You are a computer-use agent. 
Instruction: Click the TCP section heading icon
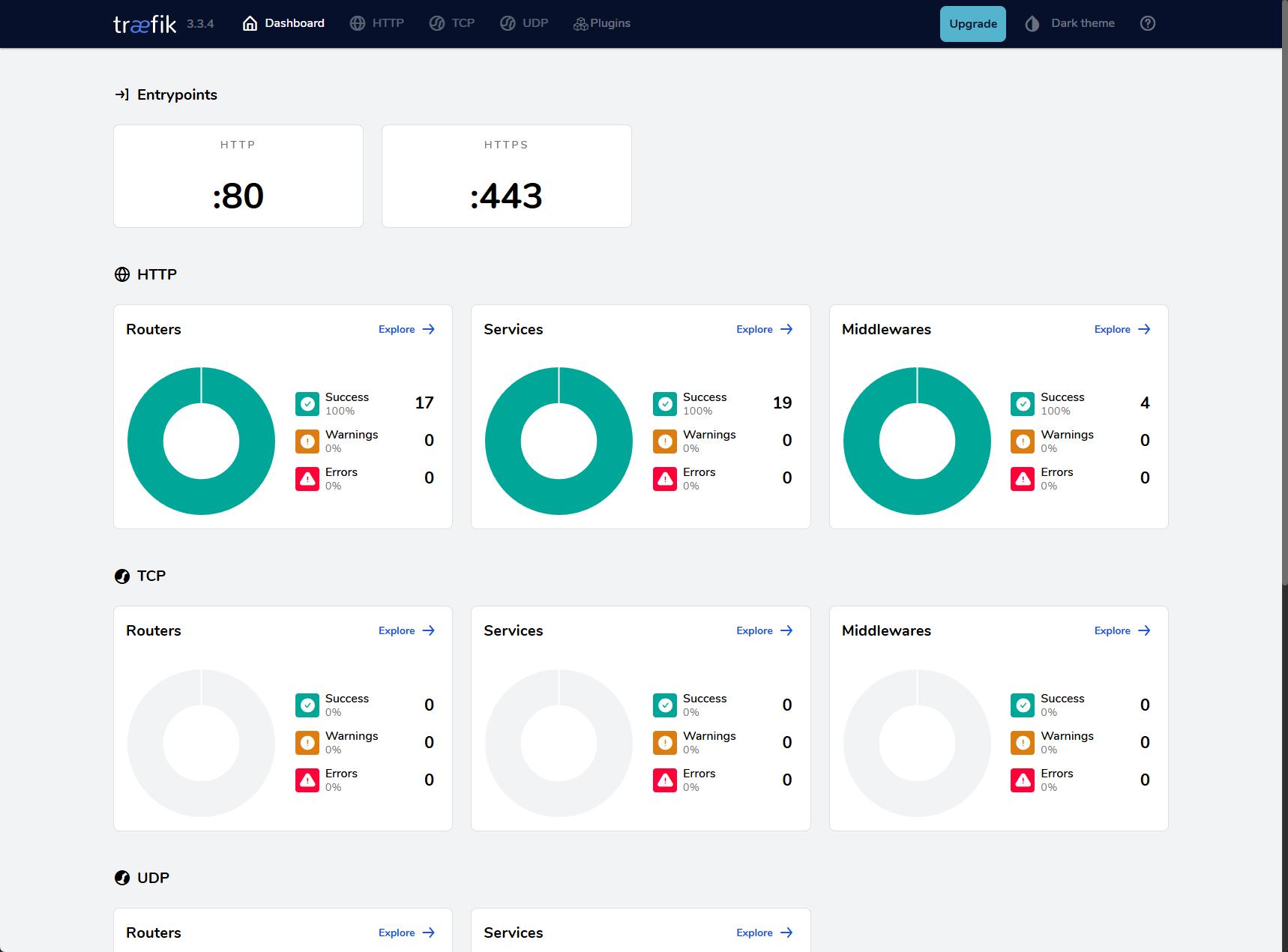pyautogui.click(x=122, y=576)
